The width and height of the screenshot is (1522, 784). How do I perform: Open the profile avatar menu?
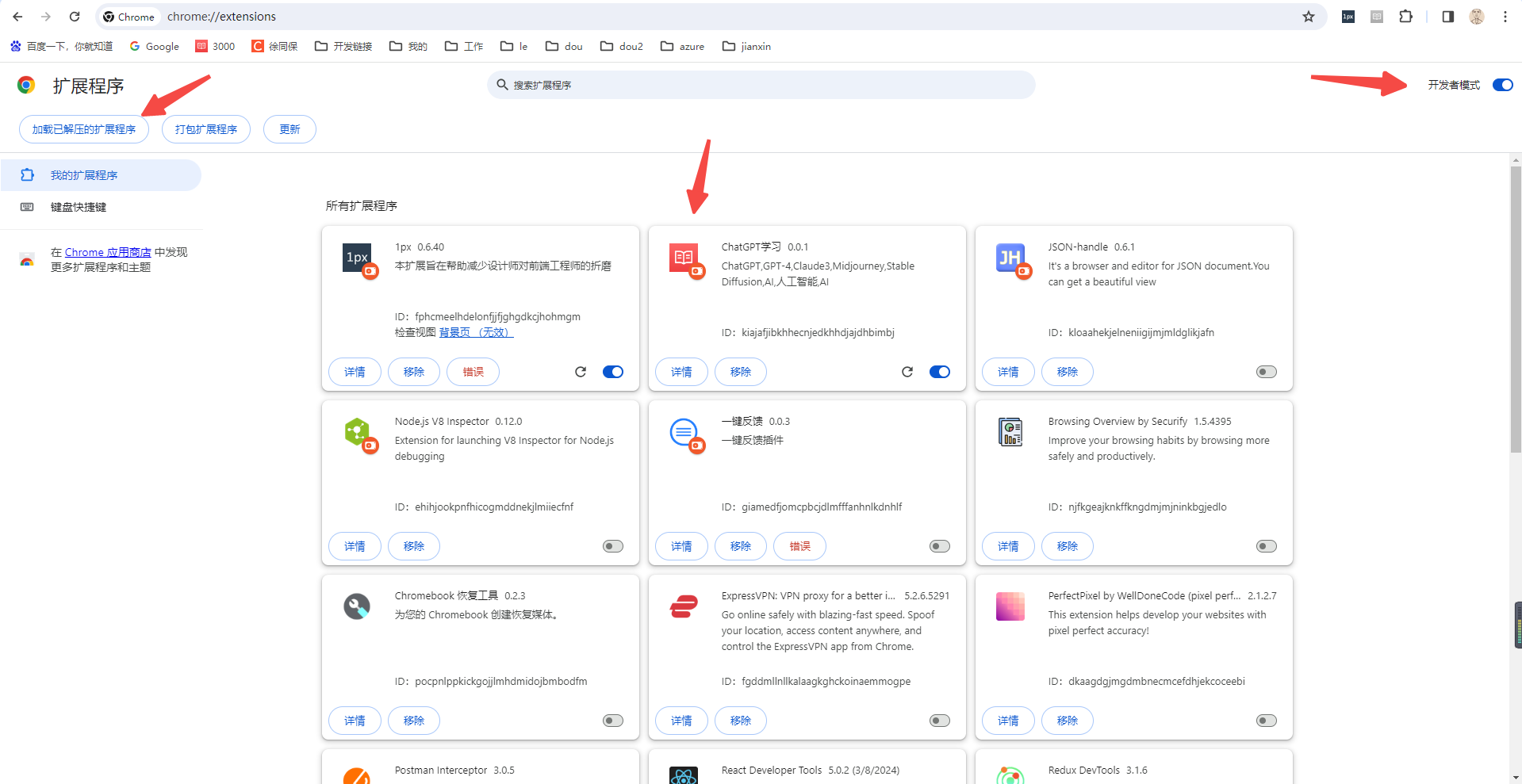click(1477, 17)
